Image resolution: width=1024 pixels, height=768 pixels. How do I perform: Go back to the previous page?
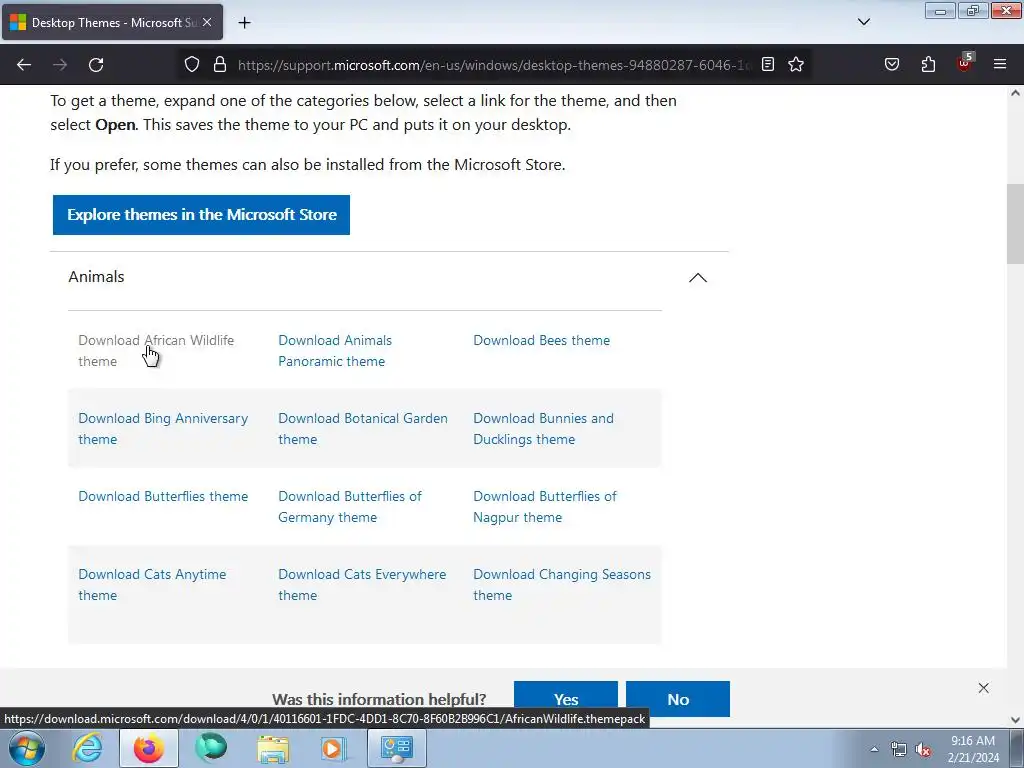24,65
